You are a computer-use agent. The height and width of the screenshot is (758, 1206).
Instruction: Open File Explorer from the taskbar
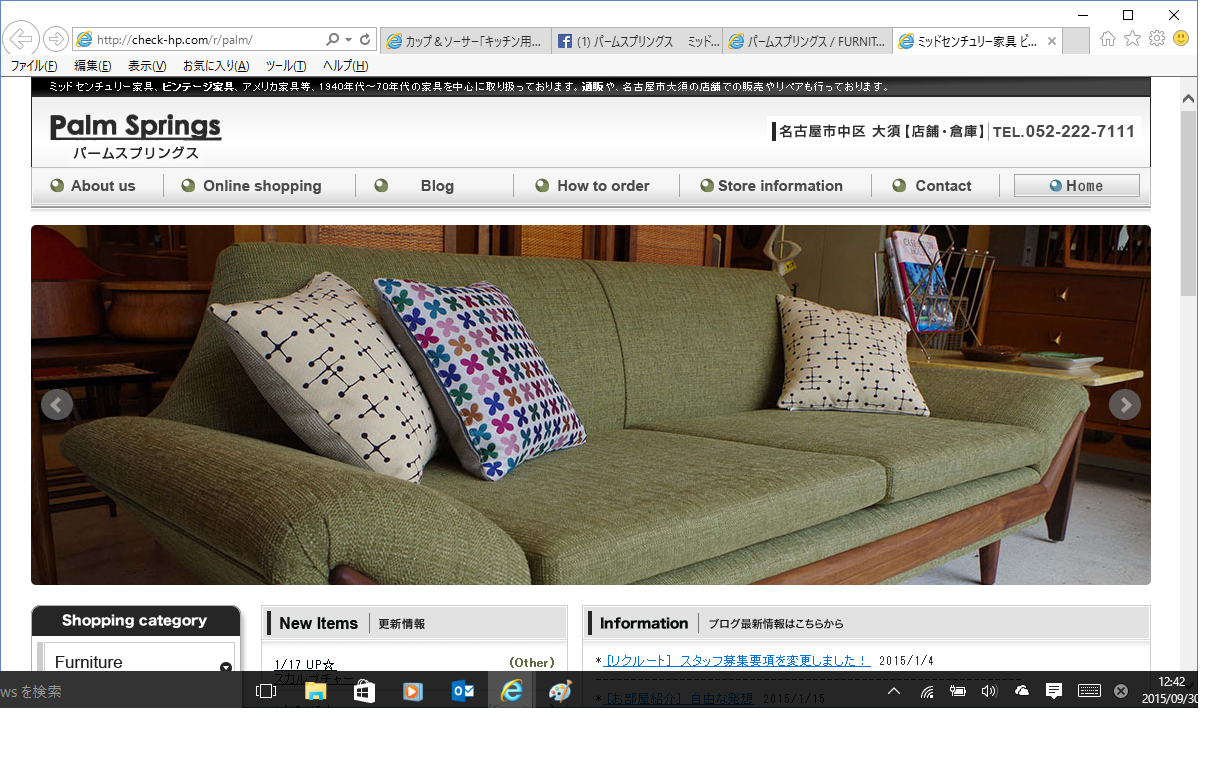pos(315,691)
